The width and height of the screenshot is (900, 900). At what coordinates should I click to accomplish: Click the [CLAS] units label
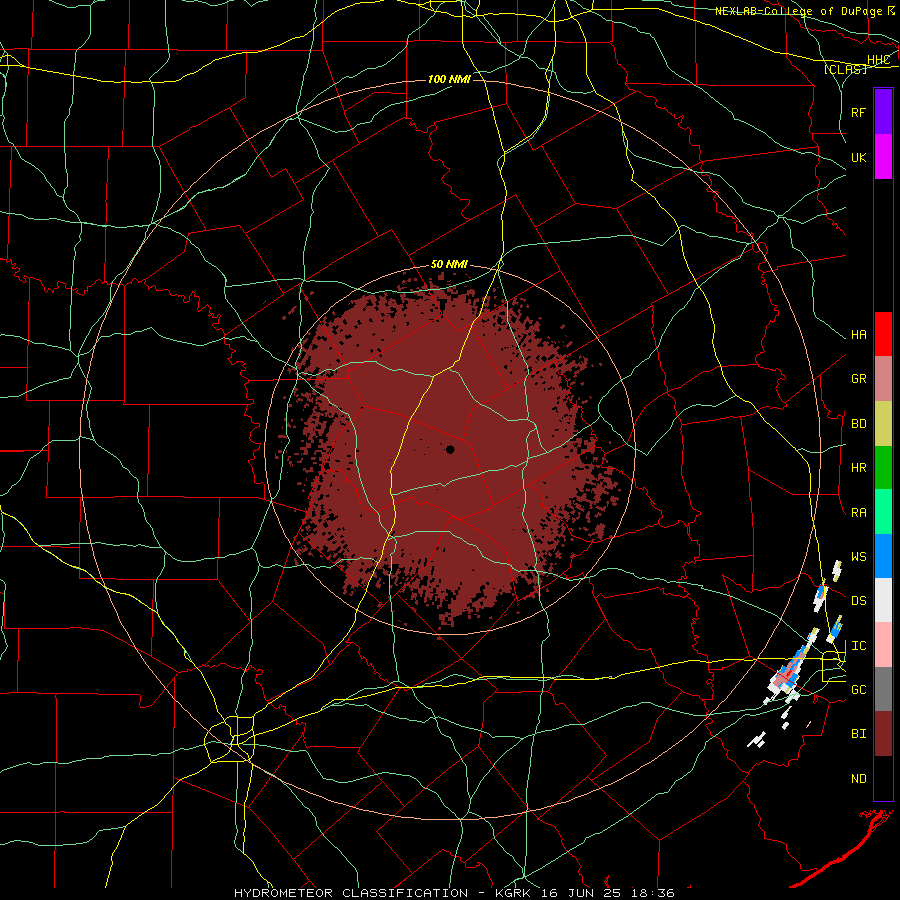[x=845, y=70]
